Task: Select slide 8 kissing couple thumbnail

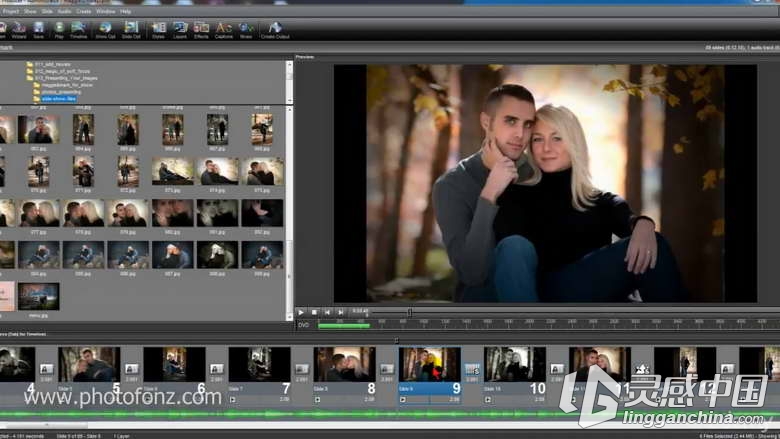Action: click(344, 364)
